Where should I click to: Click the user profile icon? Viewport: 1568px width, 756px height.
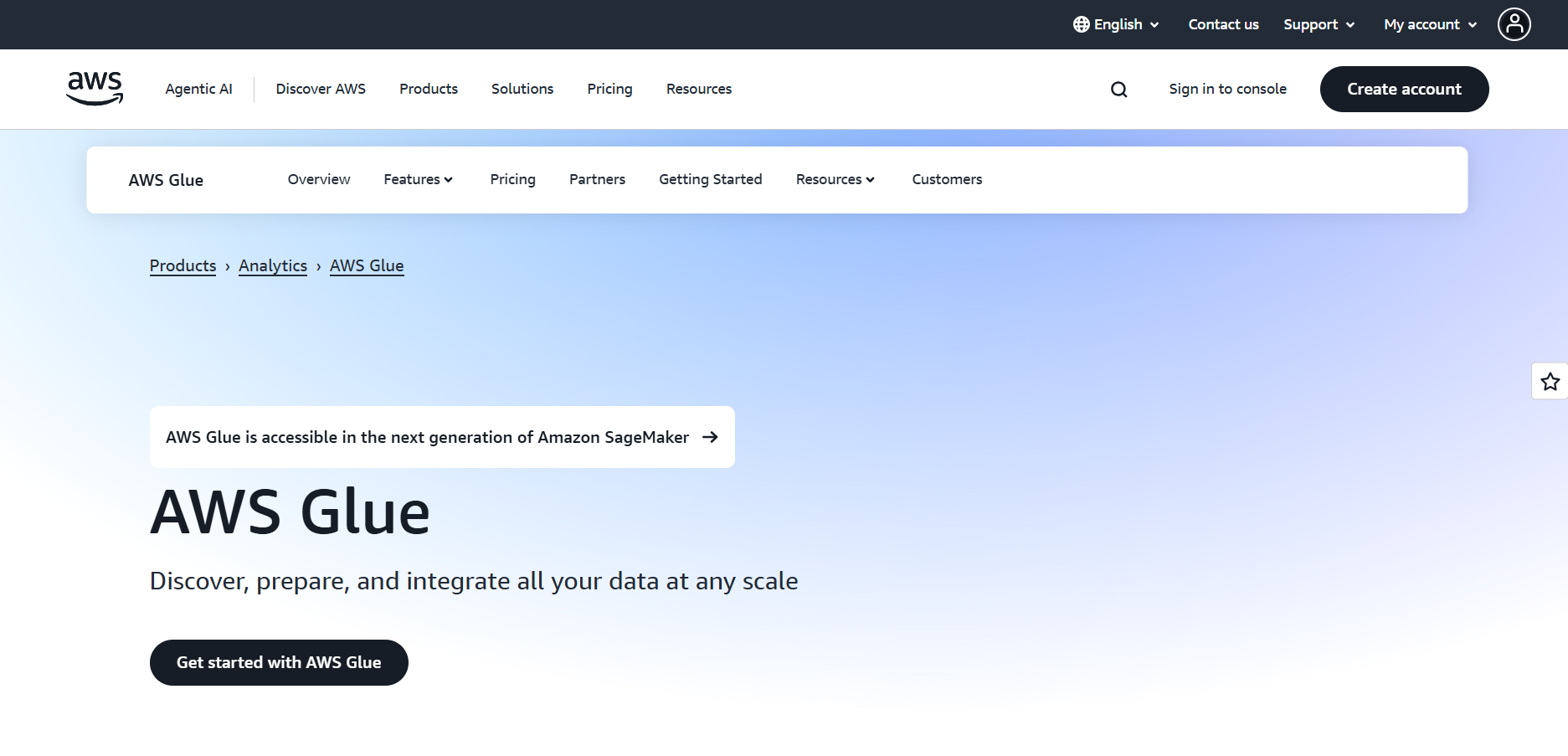pyautogui.click(x=1514, y=24)
